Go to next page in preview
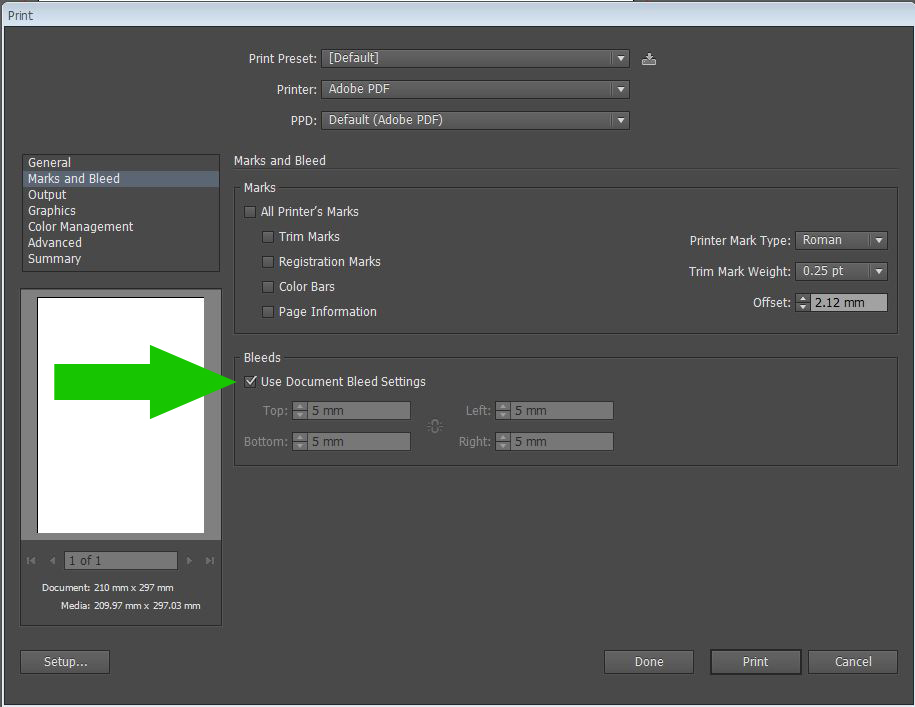This screenshot has width=915, height=707. click(x=189, y=561)
